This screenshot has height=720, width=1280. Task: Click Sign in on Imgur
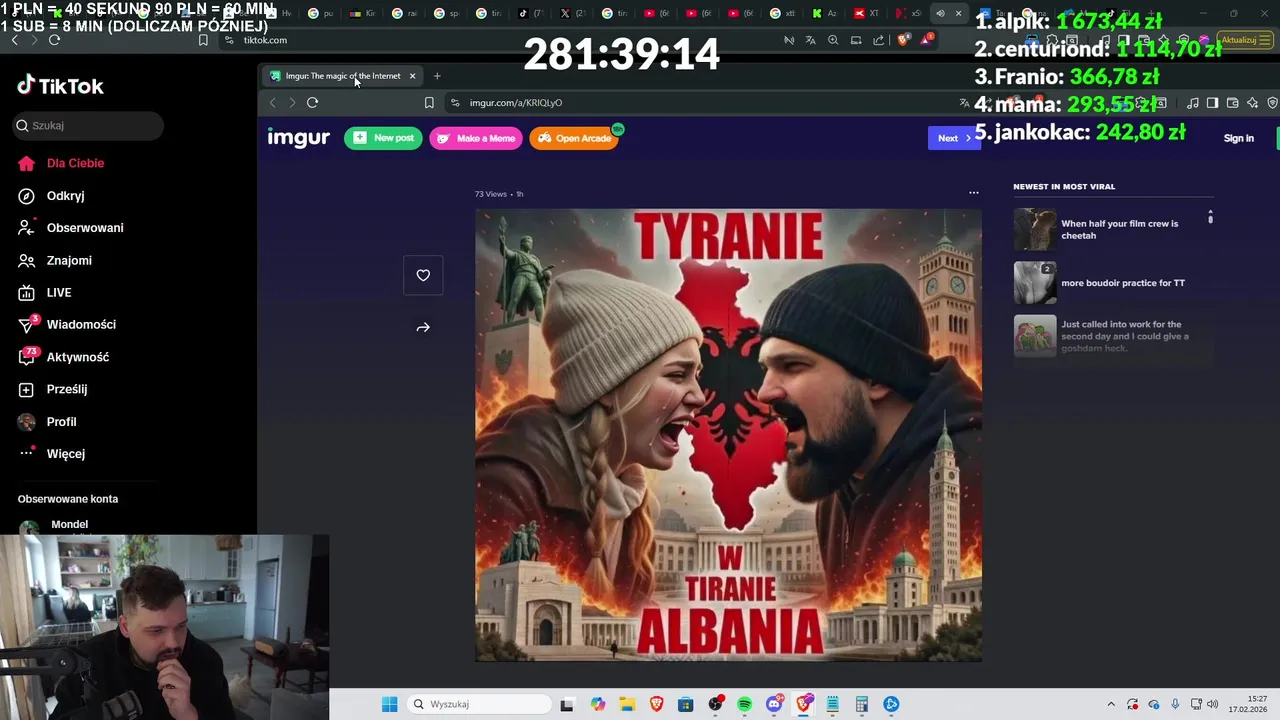[x=1238, y=138]
